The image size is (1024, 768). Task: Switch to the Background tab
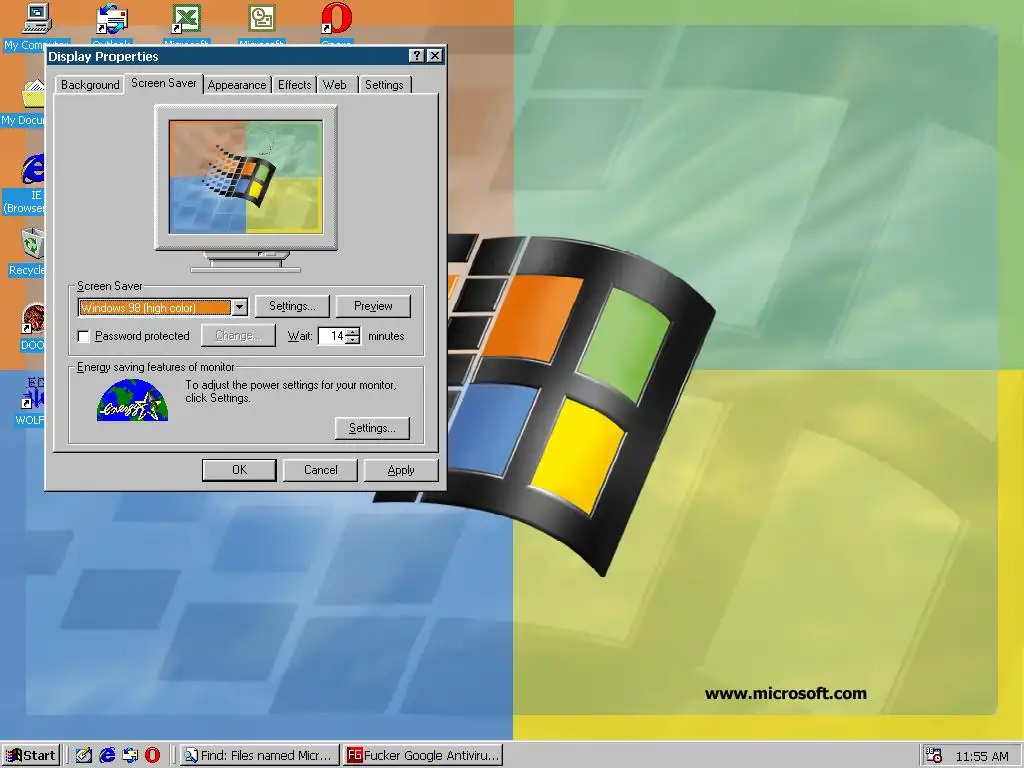click(x=90, y=85)
